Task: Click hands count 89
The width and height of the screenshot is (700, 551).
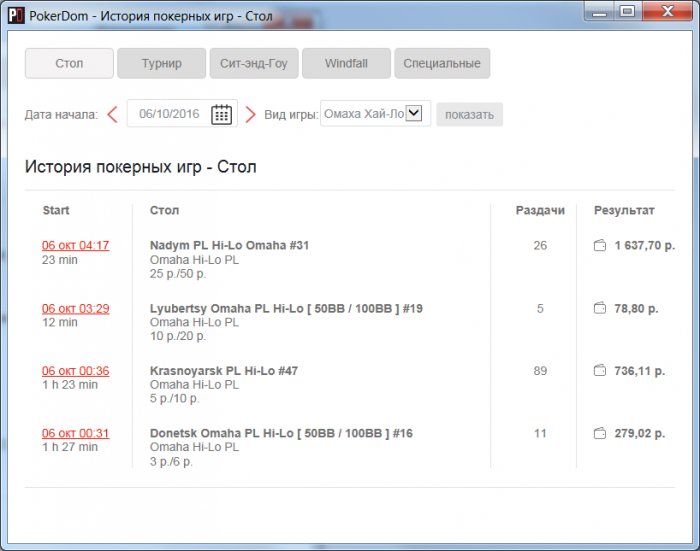Action: 540,371
